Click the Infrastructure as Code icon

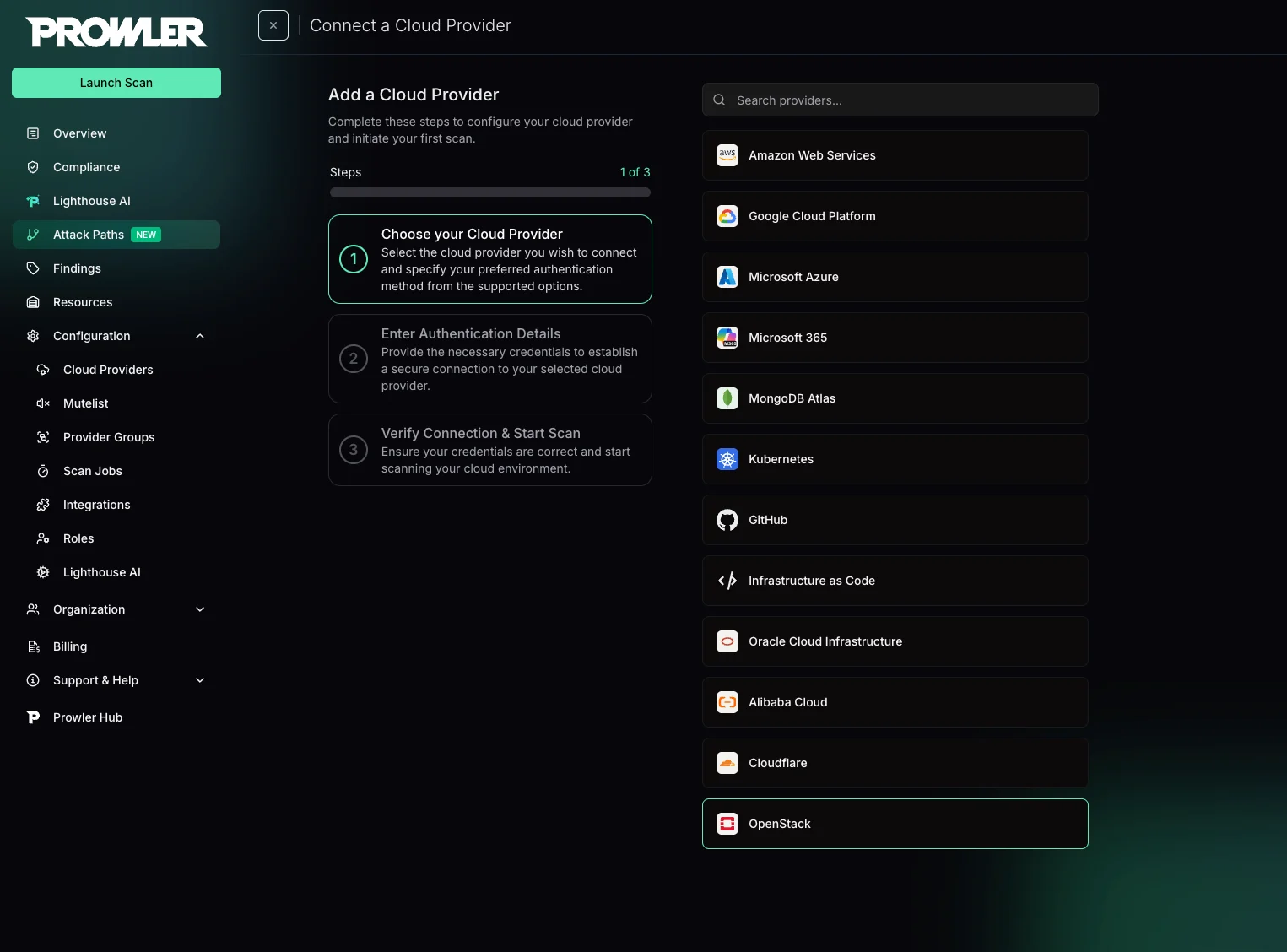tap(727, 581)
